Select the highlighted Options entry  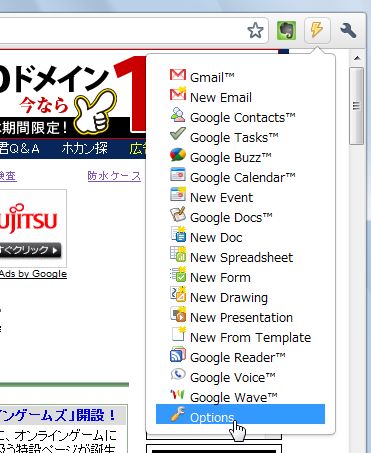tap(240, 414)
